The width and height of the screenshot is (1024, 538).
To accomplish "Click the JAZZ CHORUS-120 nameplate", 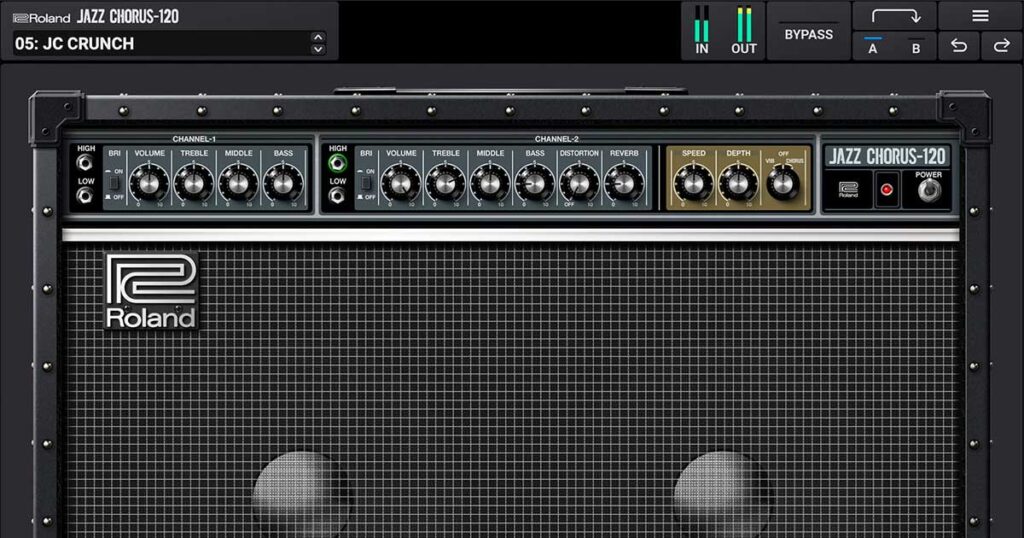I will coord(887,157).
